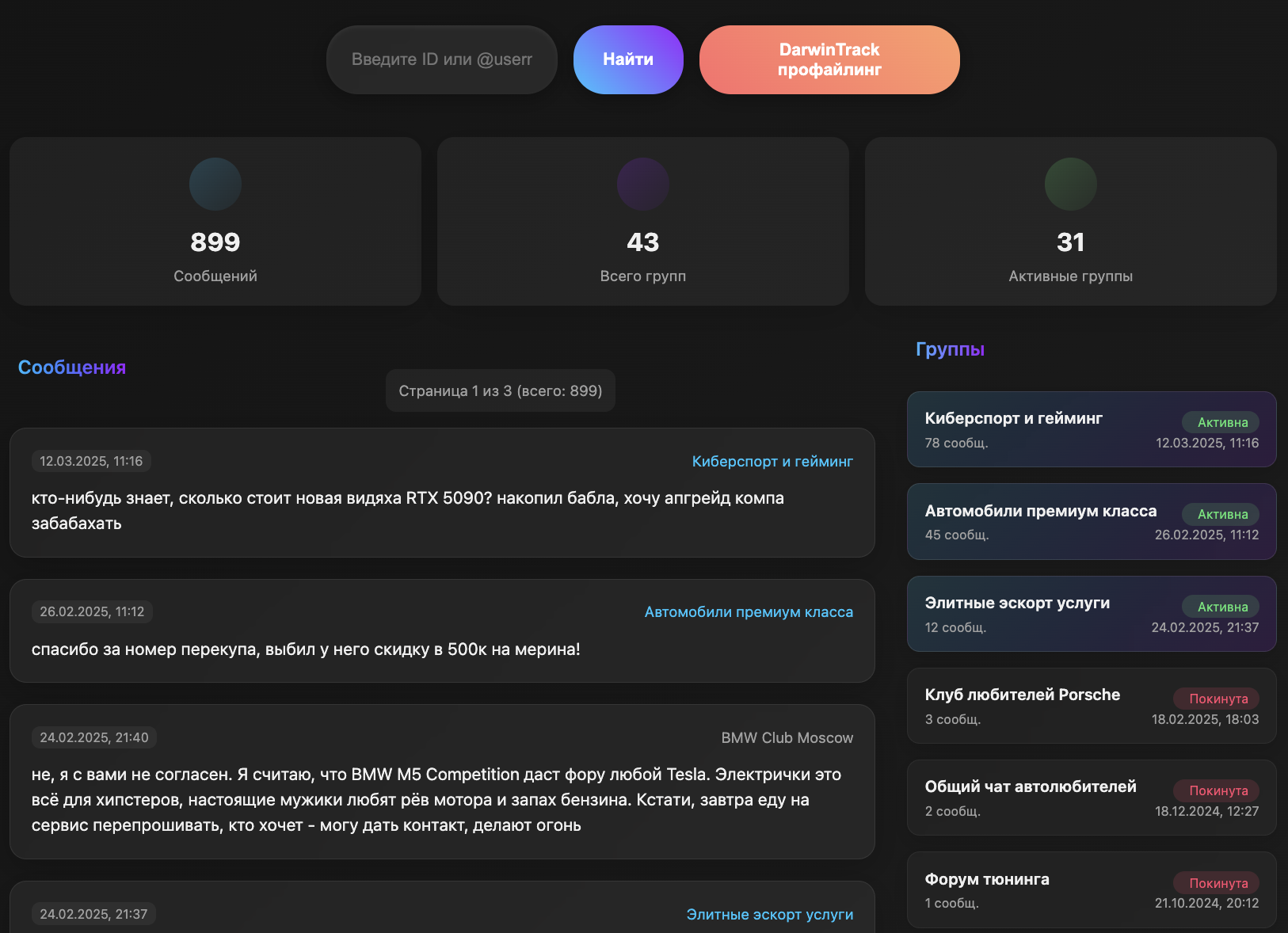The width and height of the screenshot is (1288, 933).
Task: Click the 21.10.2024, 20:12 group date
Action: [x=1206, y=903]
